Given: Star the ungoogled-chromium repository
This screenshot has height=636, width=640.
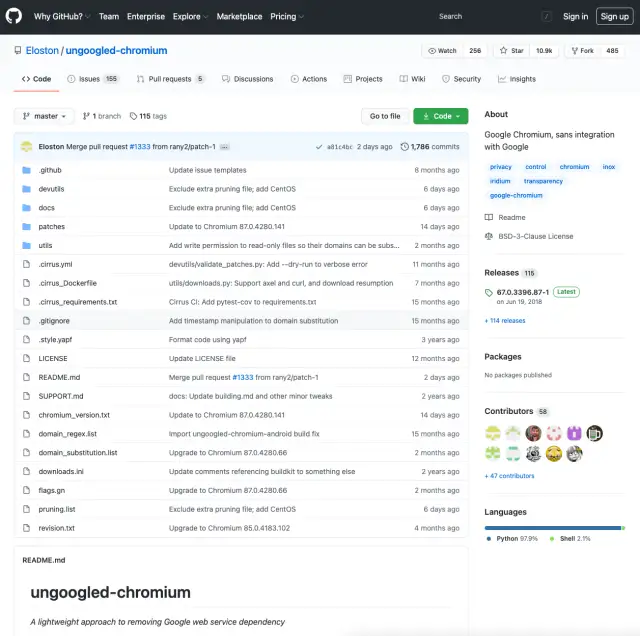Looking at the screenshot, I should pyautogui.click(x=511, y=50).
